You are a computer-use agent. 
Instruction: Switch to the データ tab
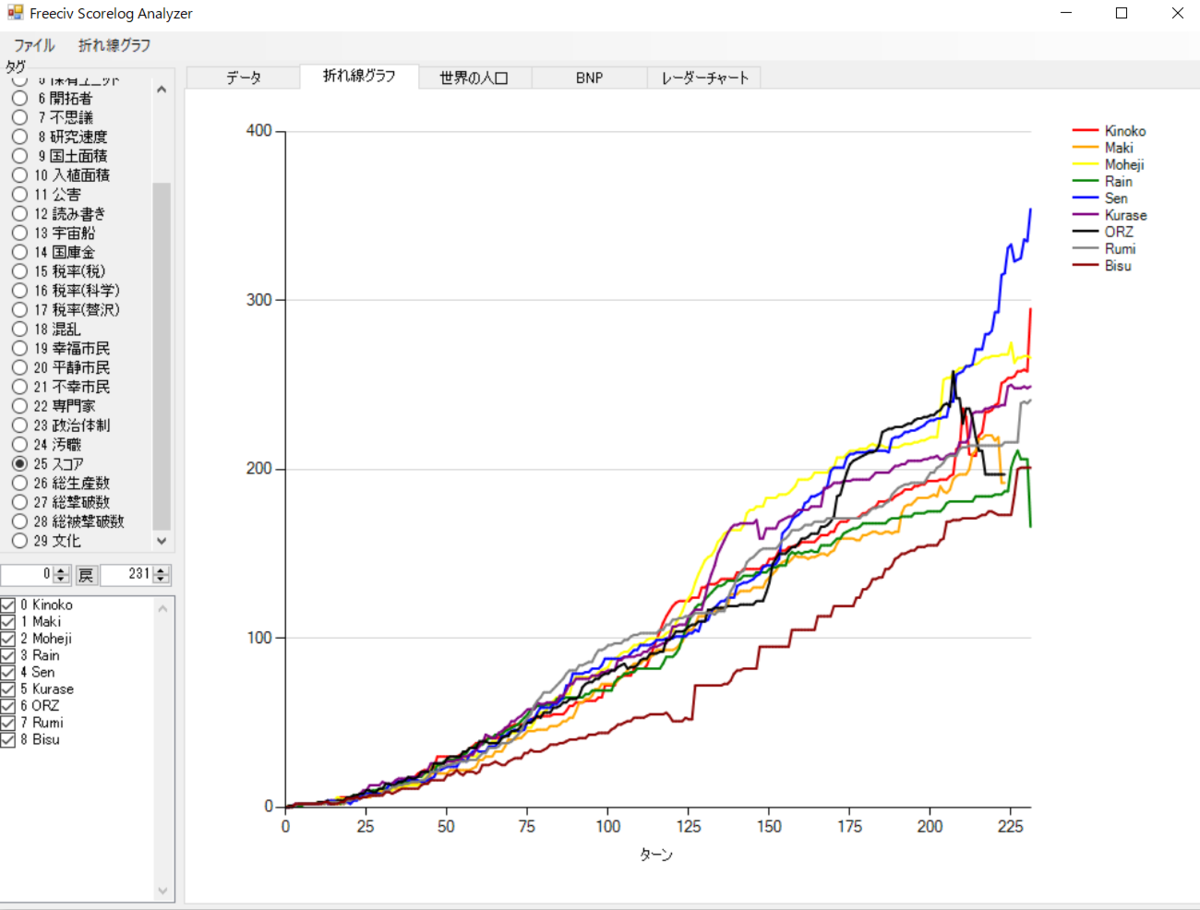click(x=243, y=78)
